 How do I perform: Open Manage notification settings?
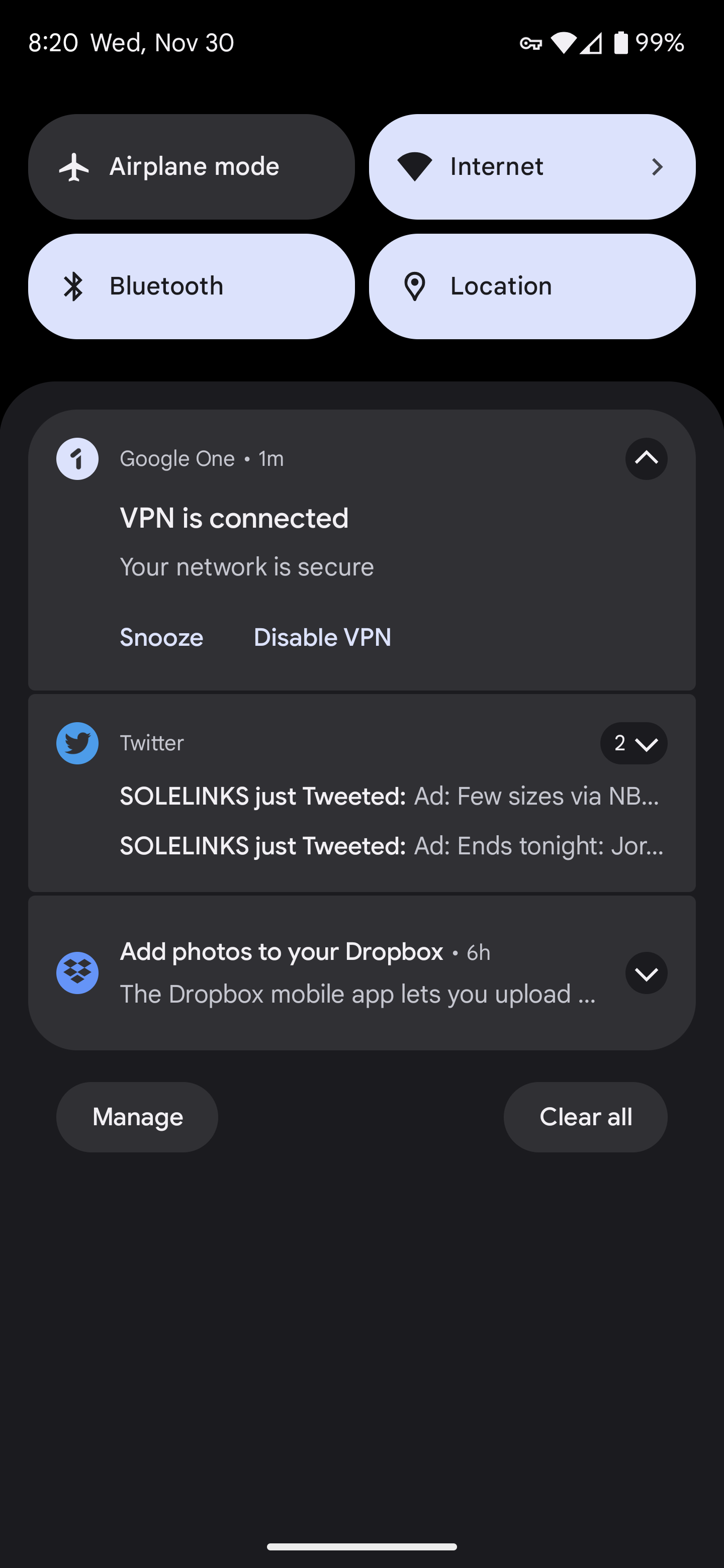tap(138, 1117)
